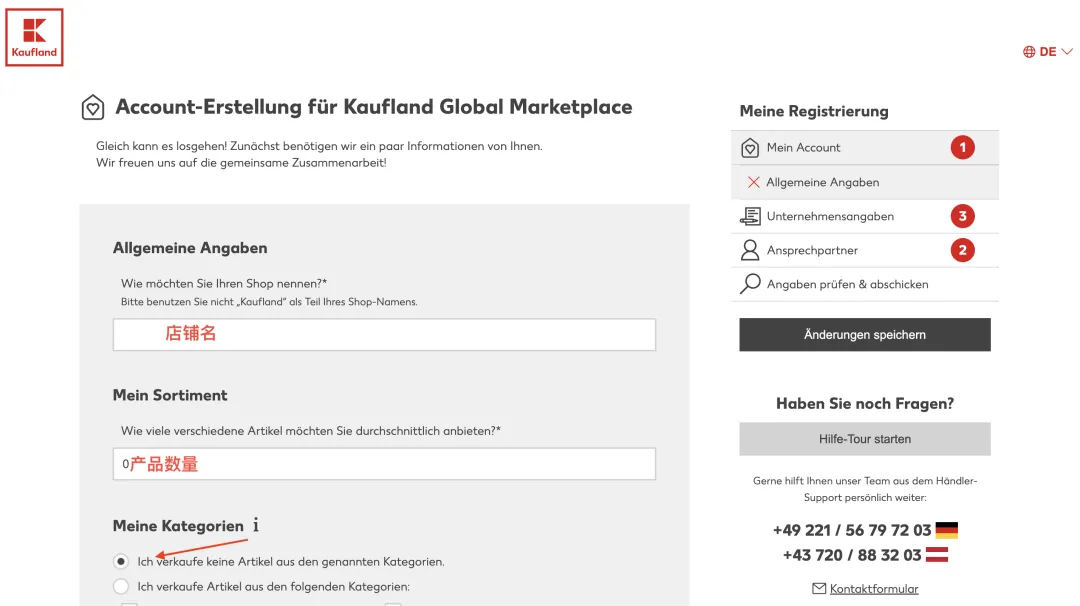The image size is (1080, 606).
Task: Click the 'Bitte benutzen Sie nicht' hint text
Action: coord(269,302)
